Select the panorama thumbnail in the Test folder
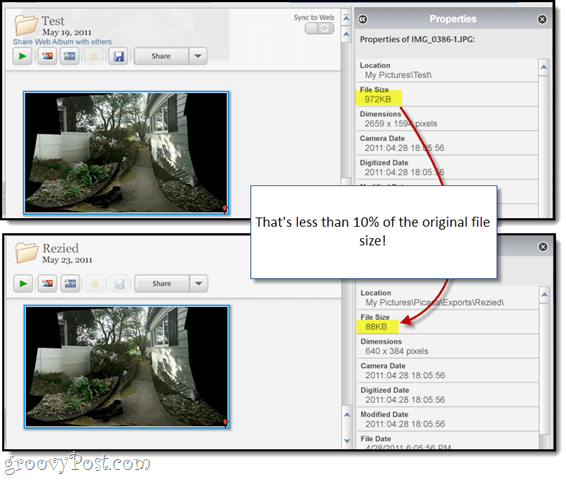 click(126, 153)
